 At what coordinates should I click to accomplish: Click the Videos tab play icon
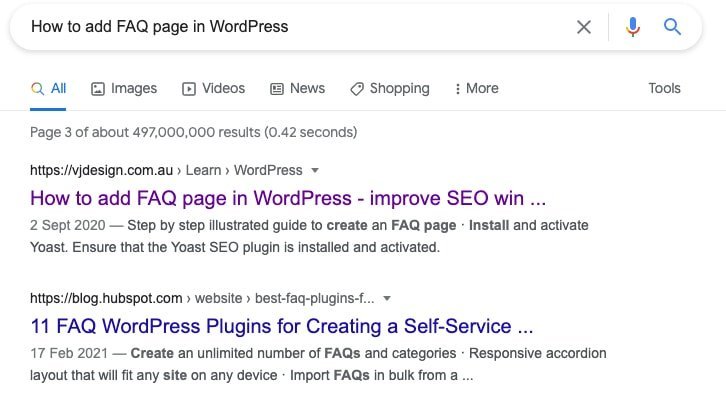click(x=189, y=89)
